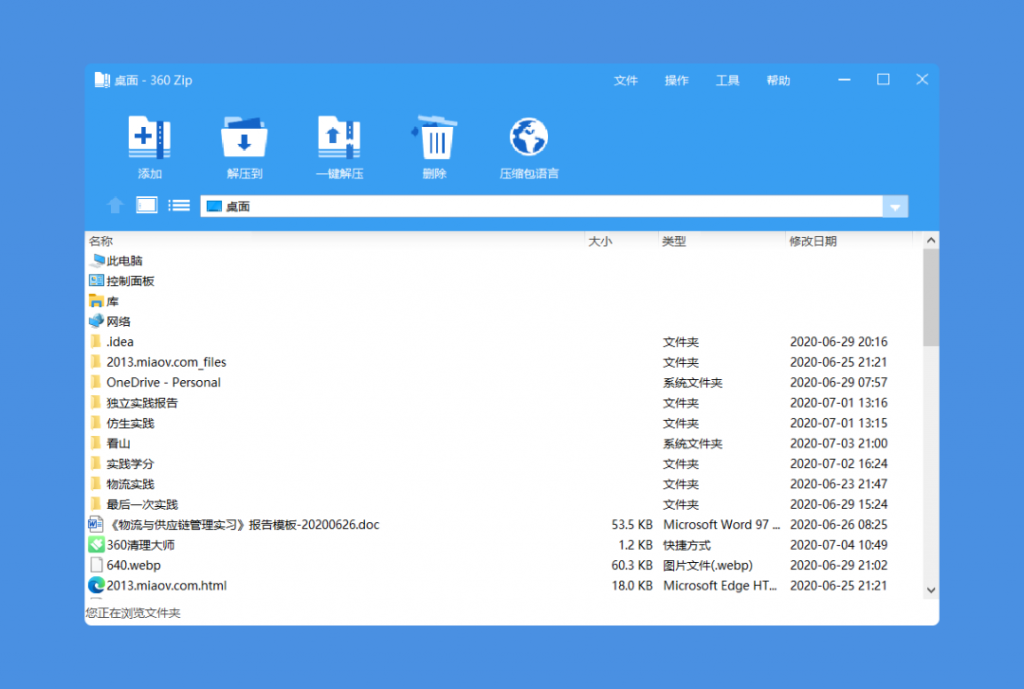
Task: Switch to large icon view button
Action: (x=147, y=206)
